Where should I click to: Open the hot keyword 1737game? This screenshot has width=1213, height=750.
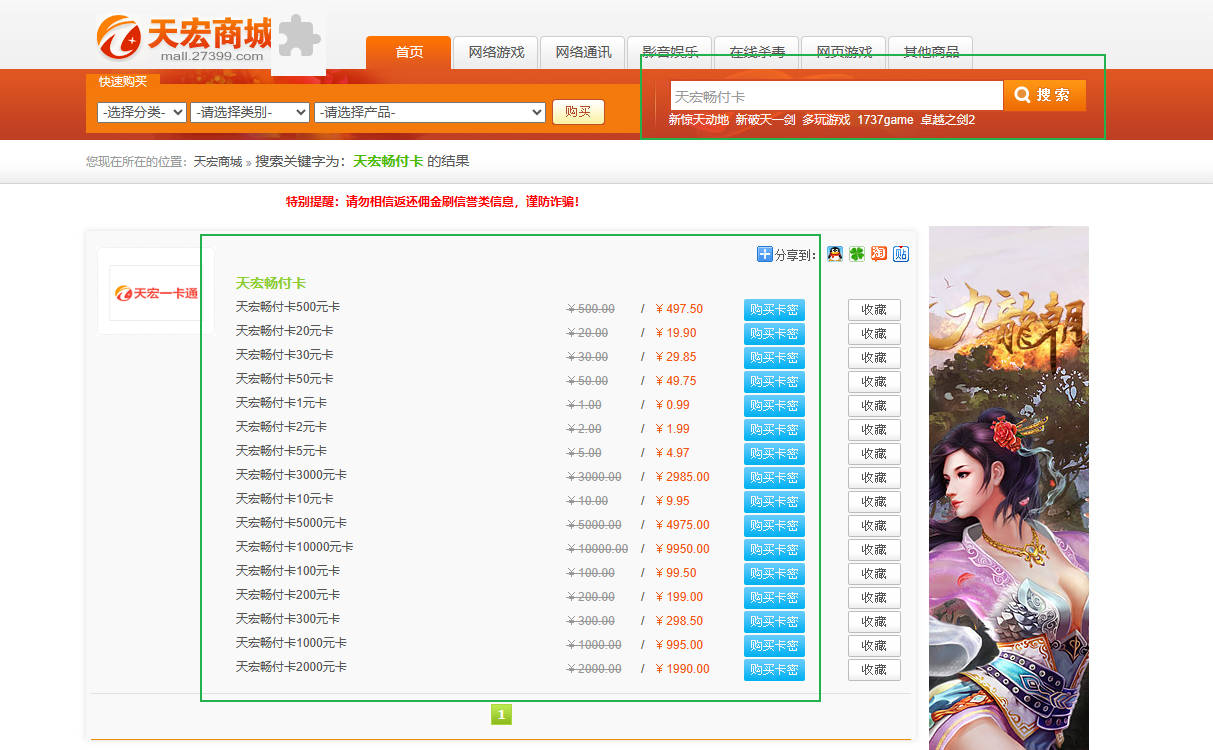[885, 120]
